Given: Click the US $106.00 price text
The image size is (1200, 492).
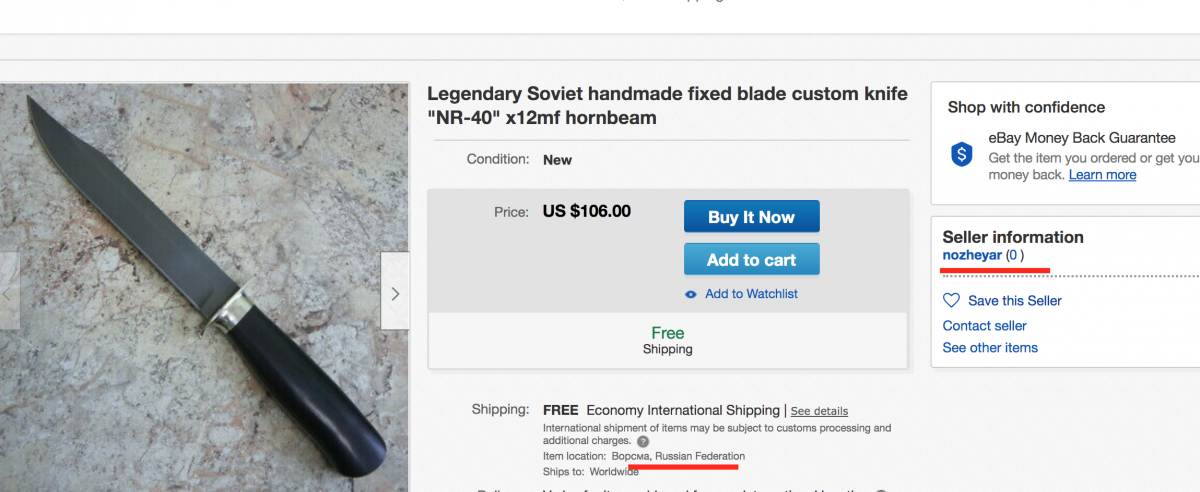Looking at the screenshot, I should pyautogui.click(x=586, y=212).
